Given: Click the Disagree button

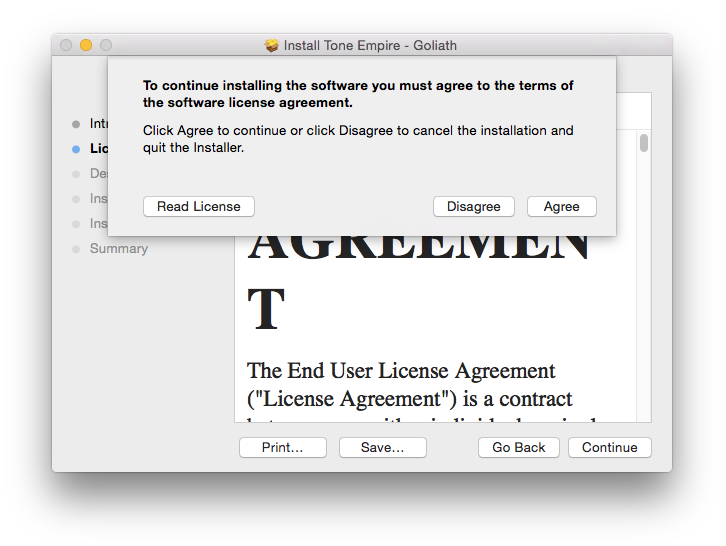Looking at the screenshot, I should 474,207.
